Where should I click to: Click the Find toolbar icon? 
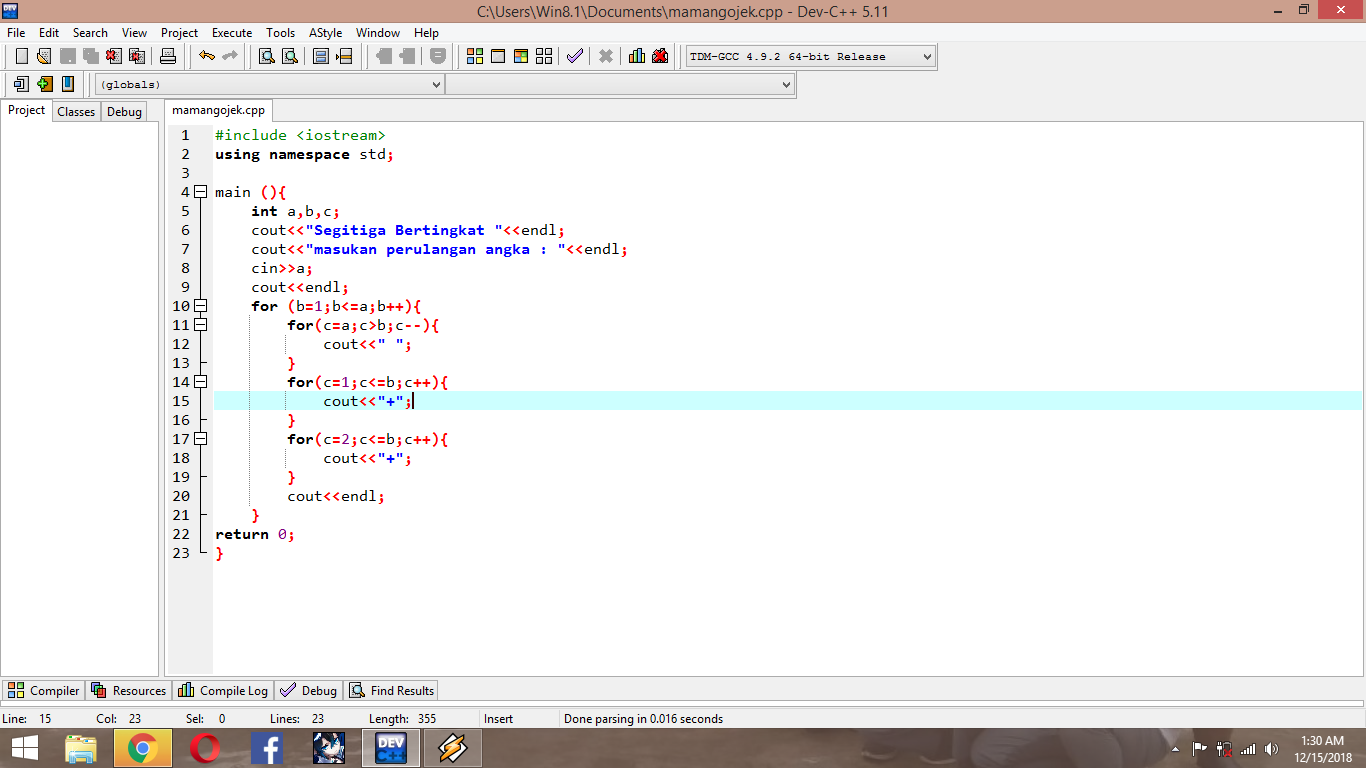pos(266,56)
